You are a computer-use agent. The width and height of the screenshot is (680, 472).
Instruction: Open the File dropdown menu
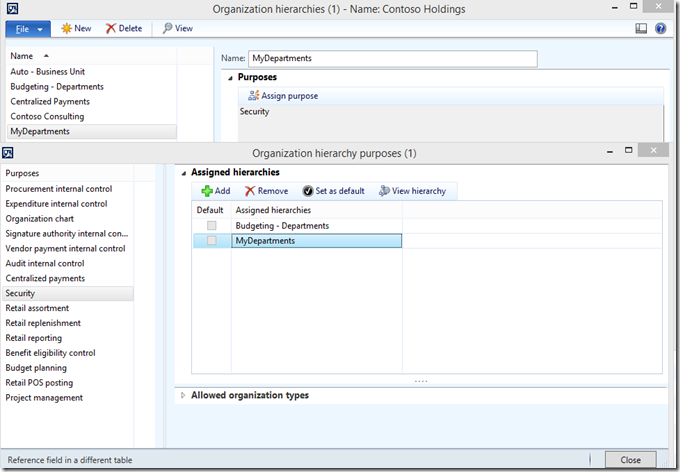(28, 28)
